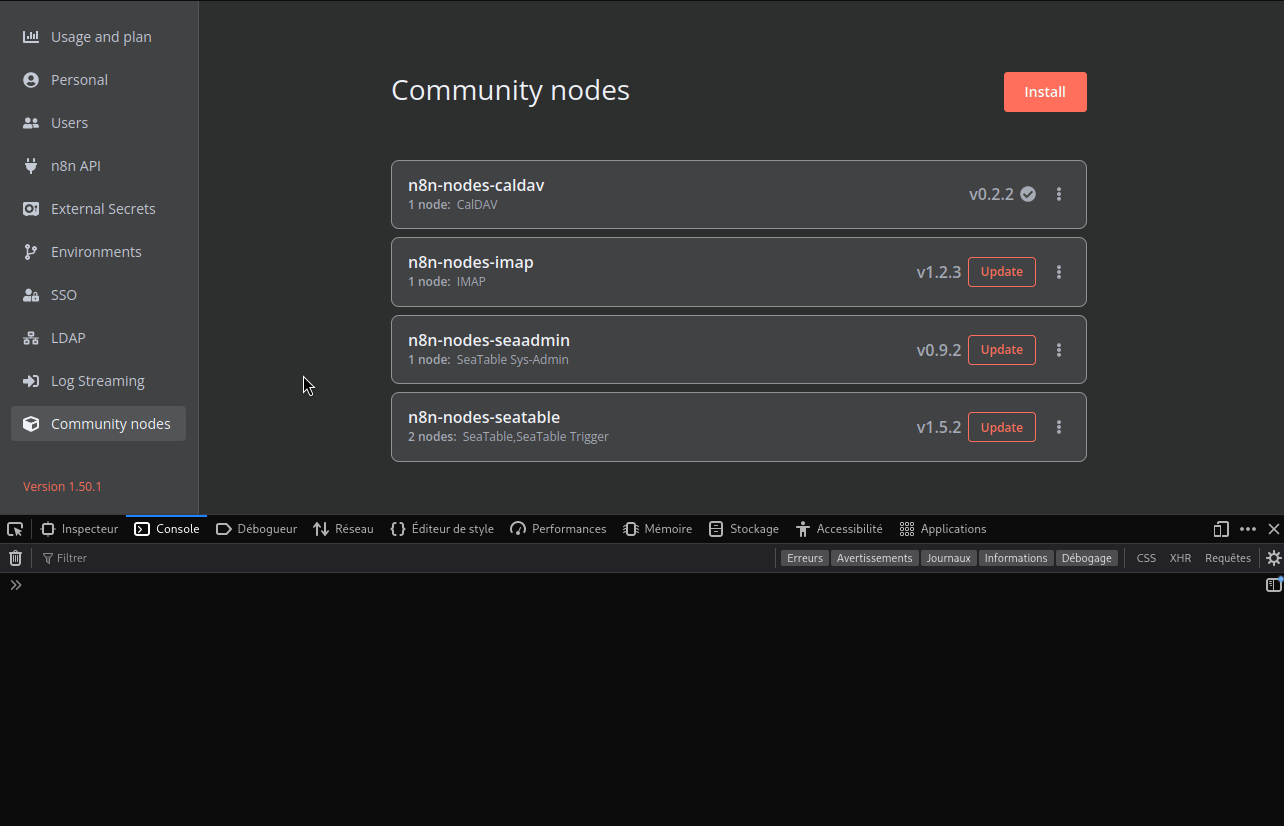
Task: Open options menu for n8n-nodes-seaadmin
Action: (1059, 350)
